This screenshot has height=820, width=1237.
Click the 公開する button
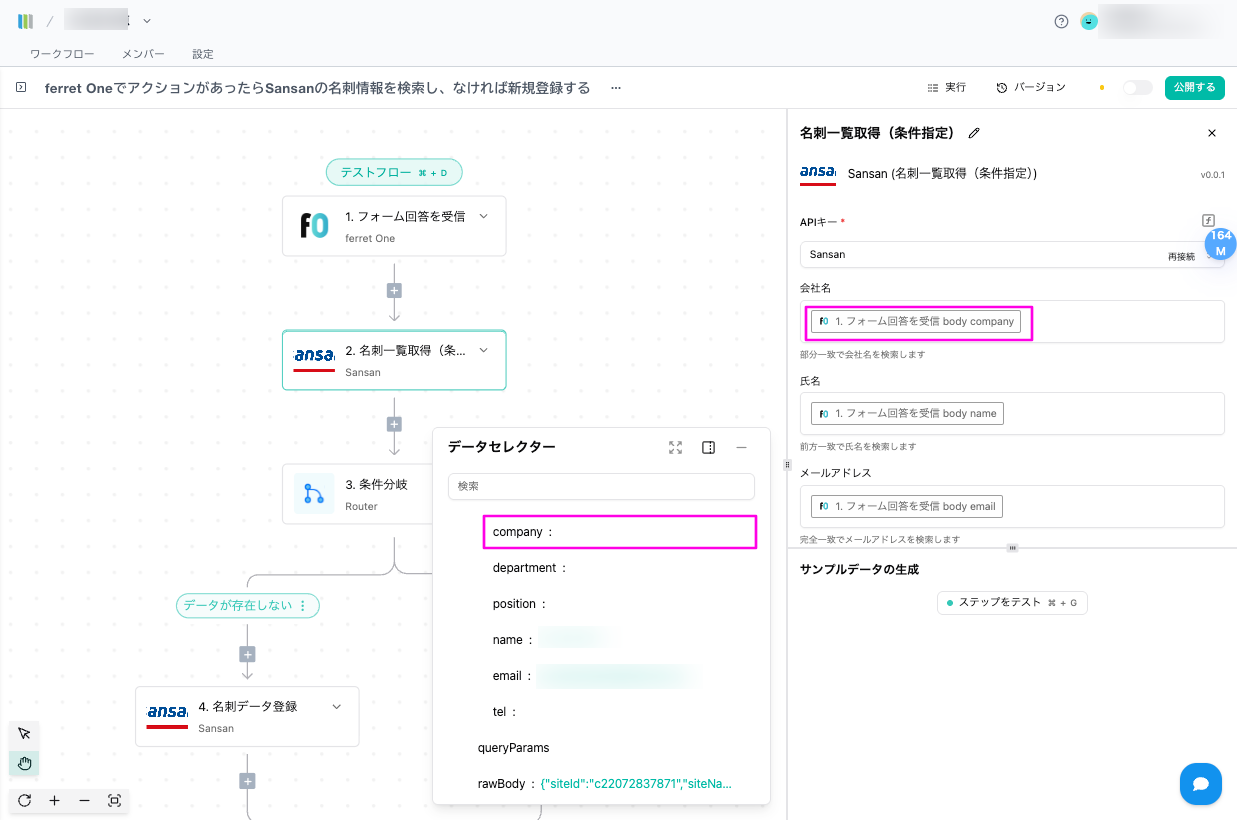pos(1194,88)
